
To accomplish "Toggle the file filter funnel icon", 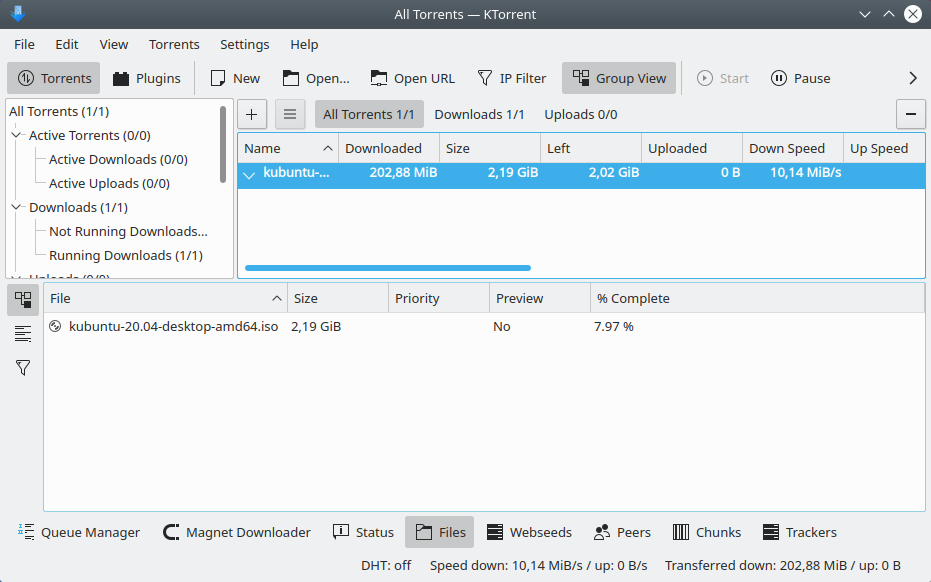I will coord(23,368).
